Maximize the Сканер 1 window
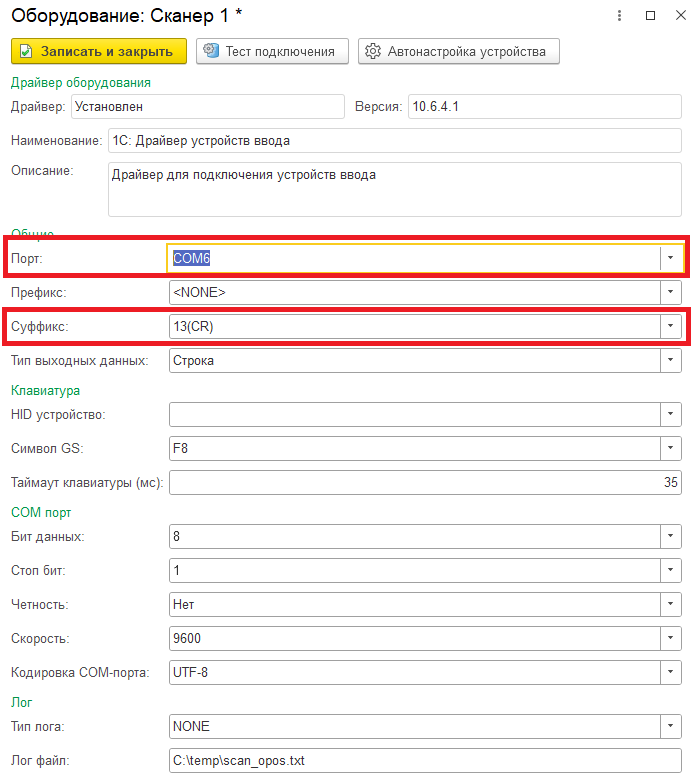The image size is (698, 783). 650,15
